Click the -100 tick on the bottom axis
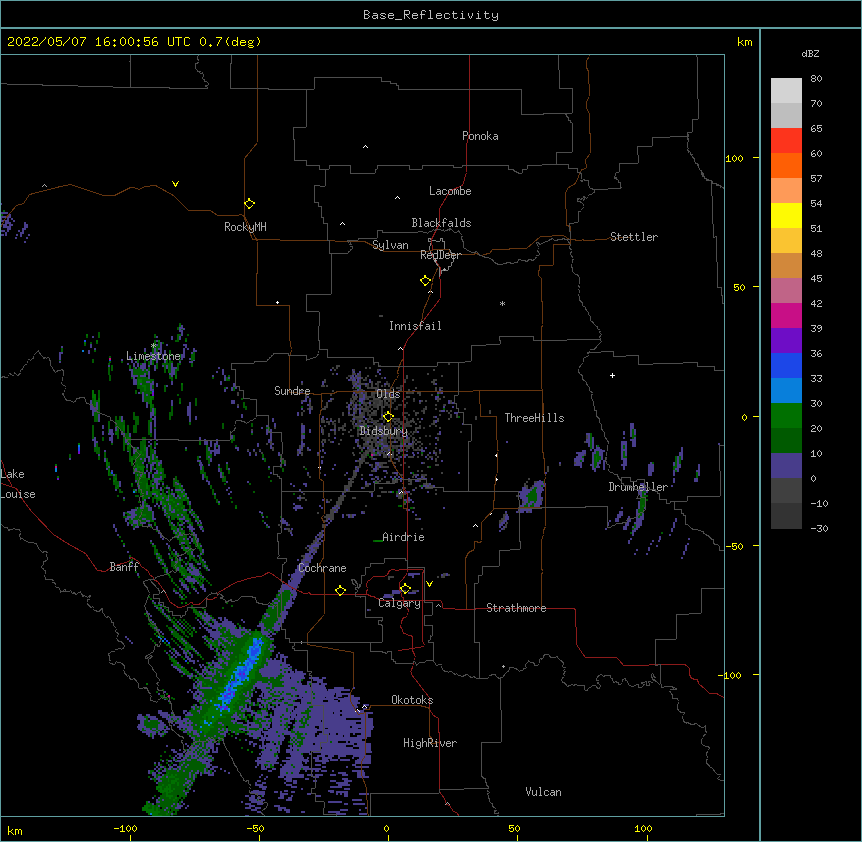This screenshot has height=842, width=862. click(x=125, y=828)
